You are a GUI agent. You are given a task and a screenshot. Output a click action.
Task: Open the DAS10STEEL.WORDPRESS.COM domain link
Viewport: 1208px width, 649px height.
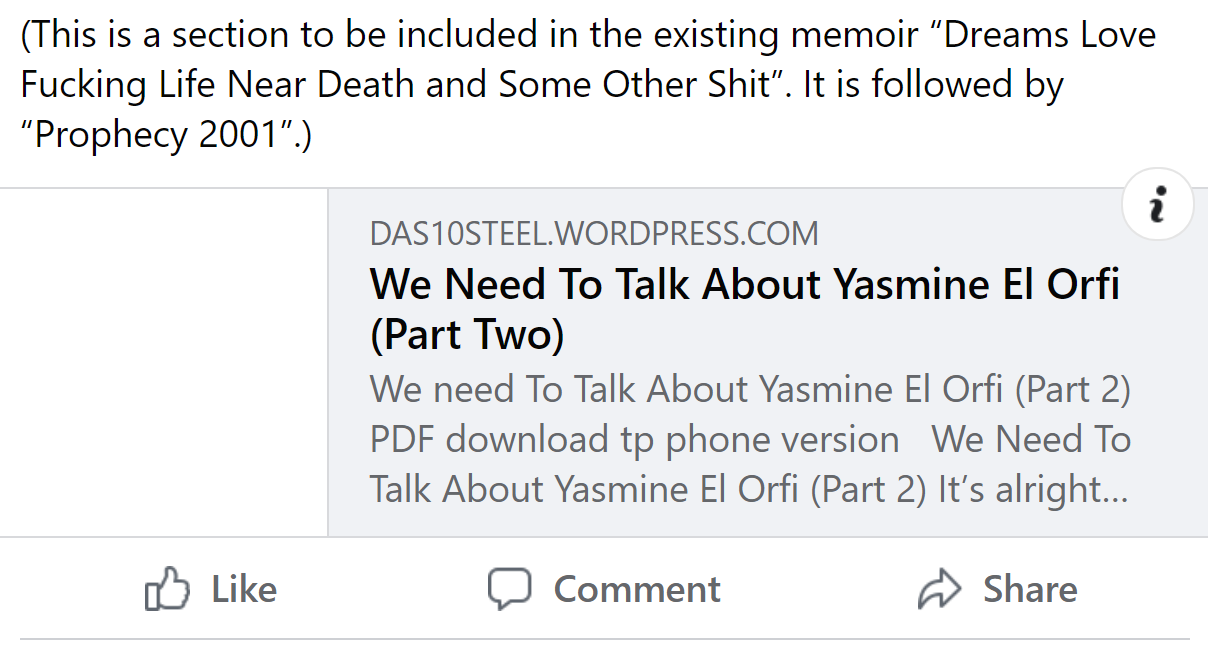[594, 234]
